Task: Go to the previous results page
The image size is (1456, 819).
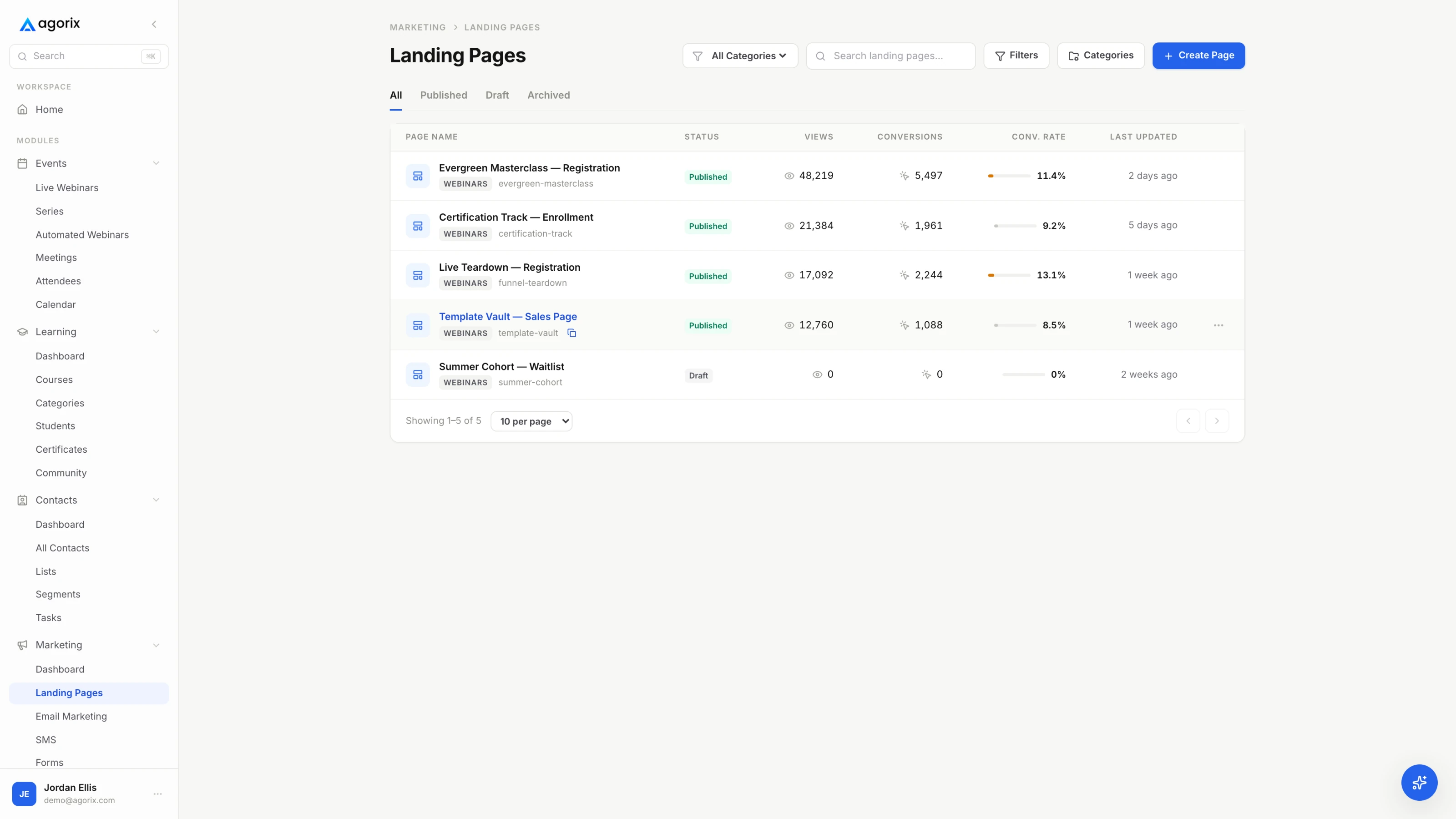Action: (x=1188, y=421)
